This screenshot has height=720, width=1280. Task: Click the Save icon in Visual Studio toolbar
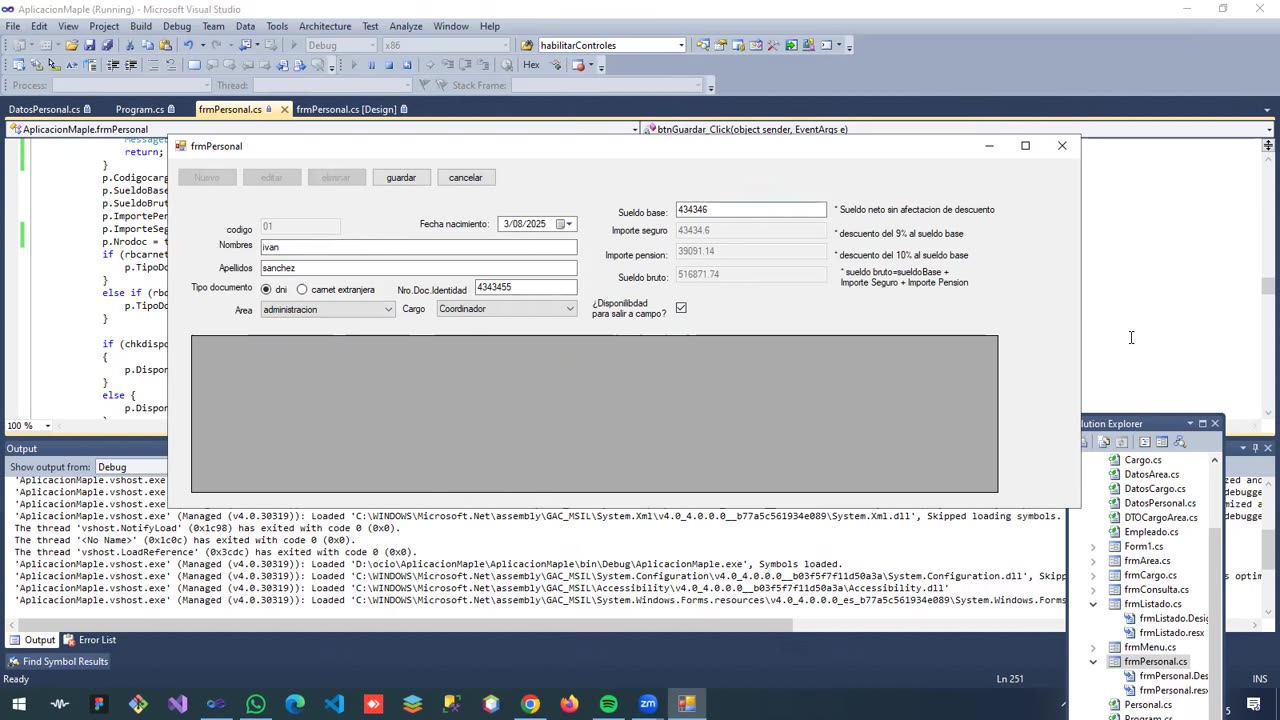[x=90, y=45]
